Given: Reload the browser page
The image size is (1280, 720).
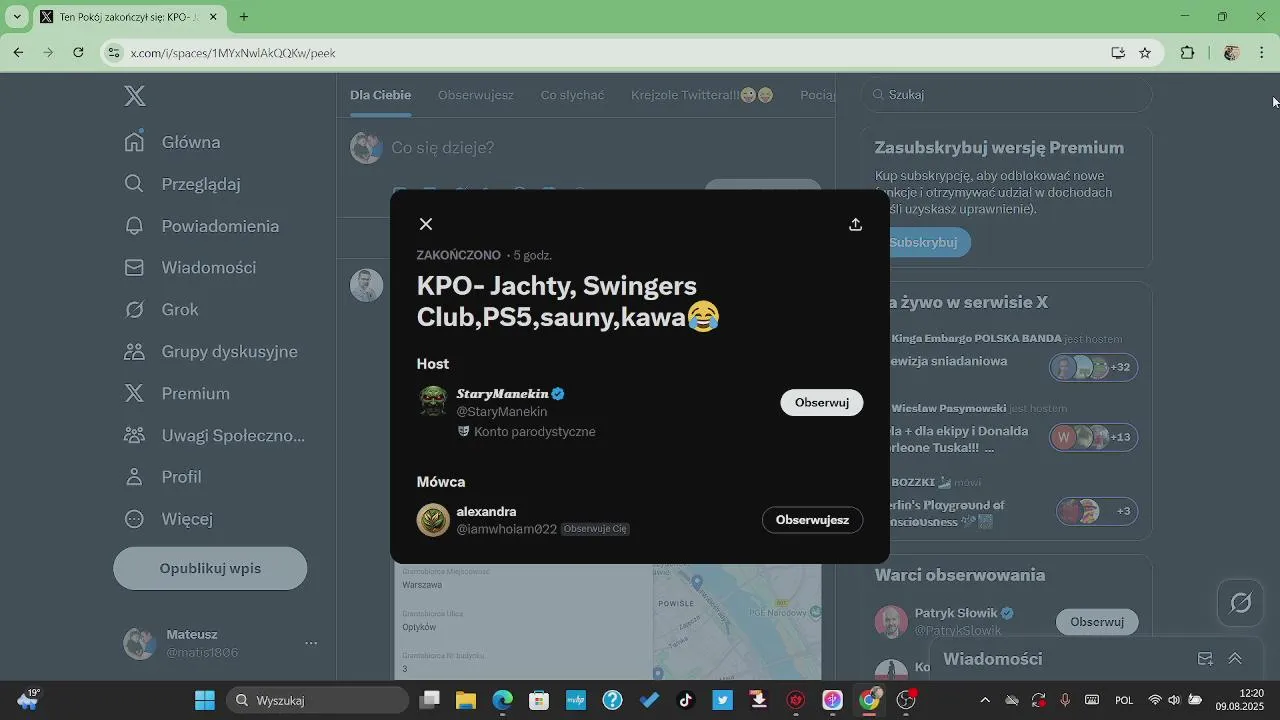Looking at the screenshot, I should click(x=78, y=53).
